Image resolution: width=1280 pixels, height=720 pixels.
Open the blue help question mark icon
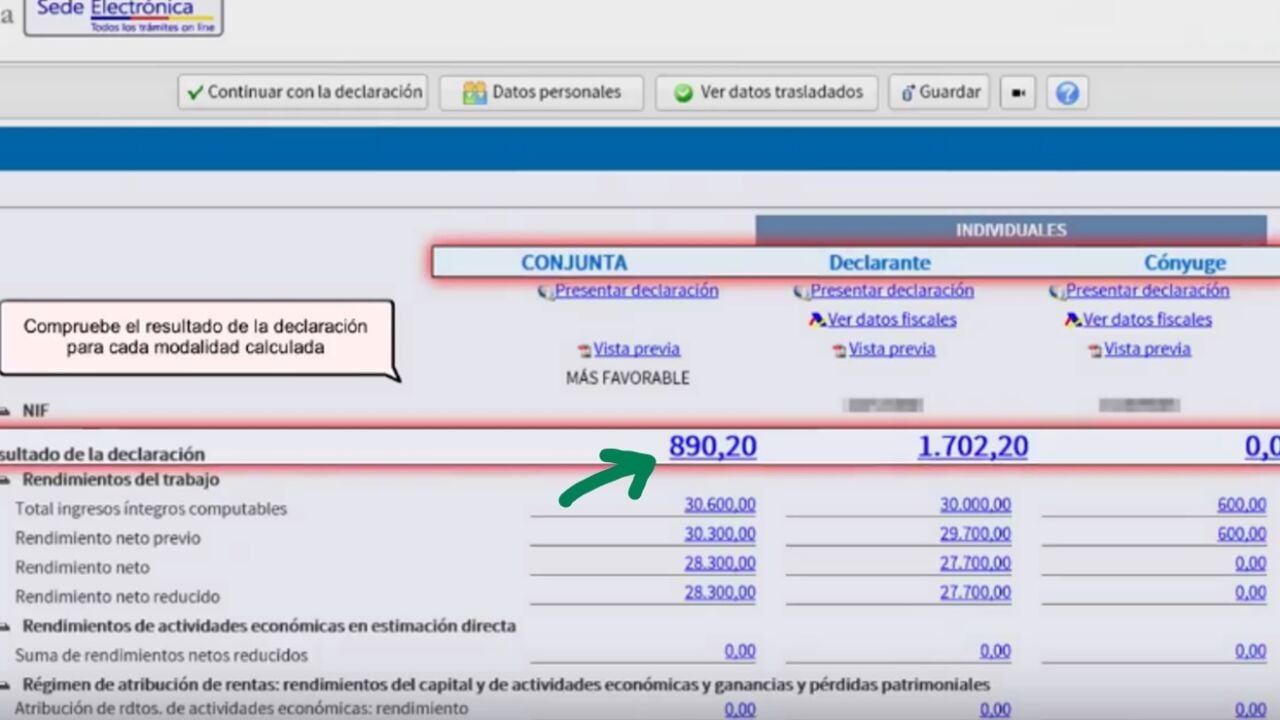[x=1067, y=92]
